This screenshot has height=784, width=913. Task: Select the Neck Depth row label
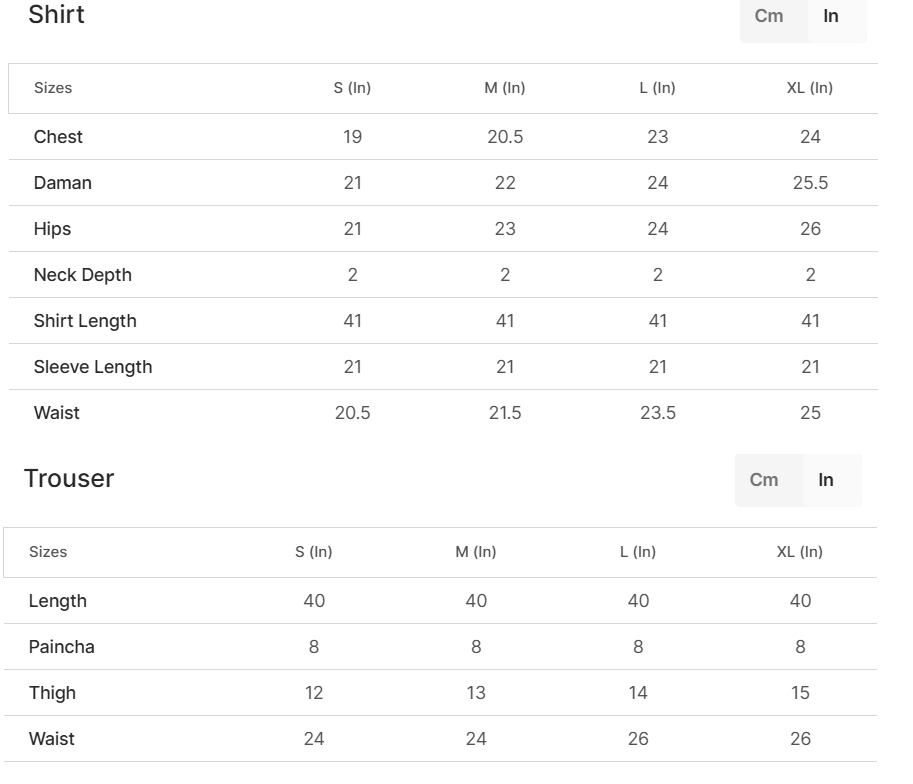83,275
